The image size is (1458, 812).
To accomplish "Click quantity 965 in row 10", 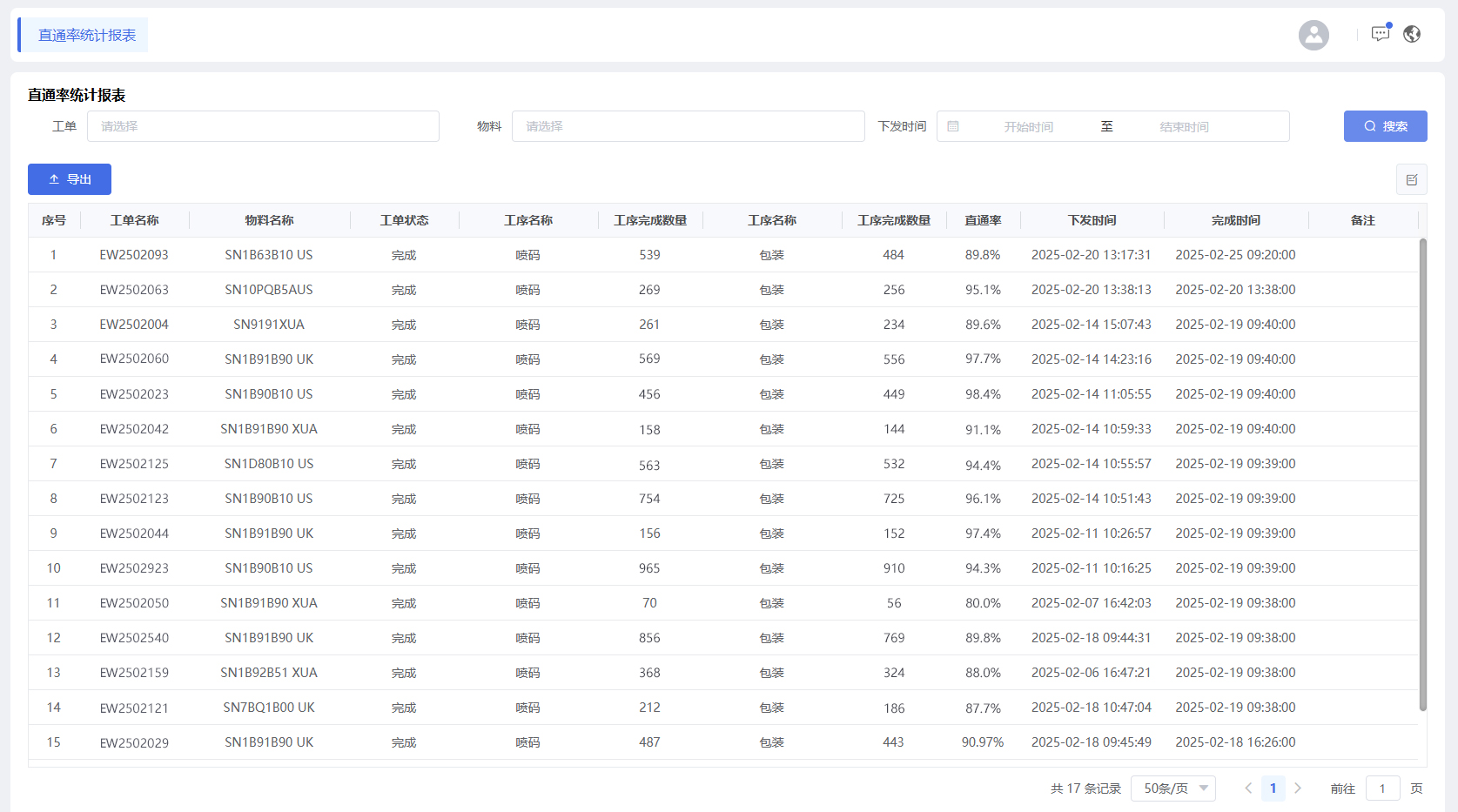I will point(649,568).
